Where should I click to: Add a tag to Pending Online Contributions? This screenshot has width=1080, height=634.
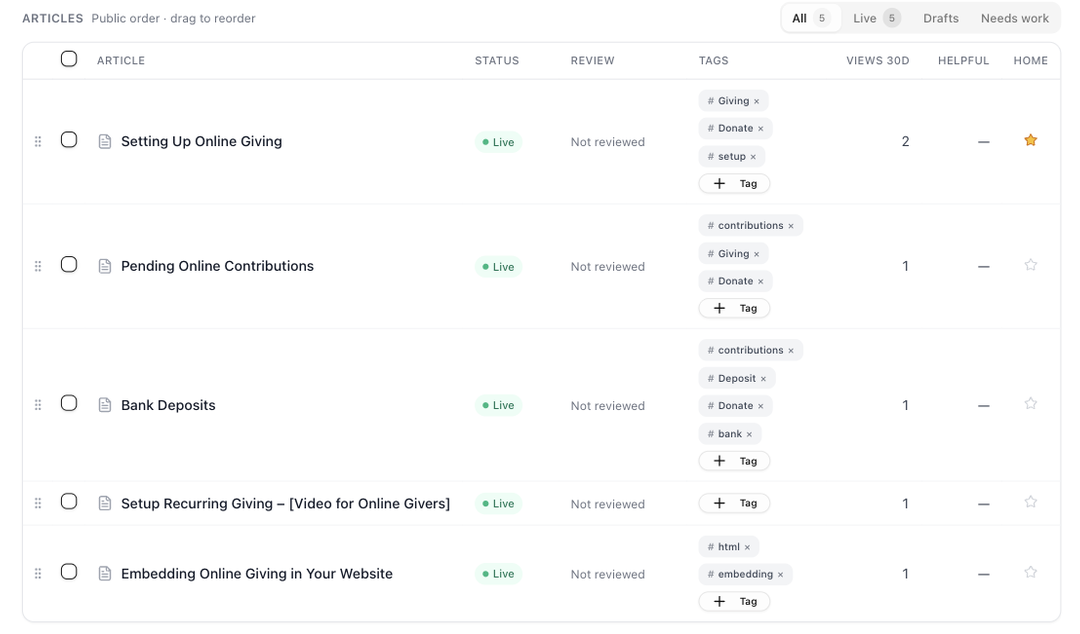click(734, 309)
